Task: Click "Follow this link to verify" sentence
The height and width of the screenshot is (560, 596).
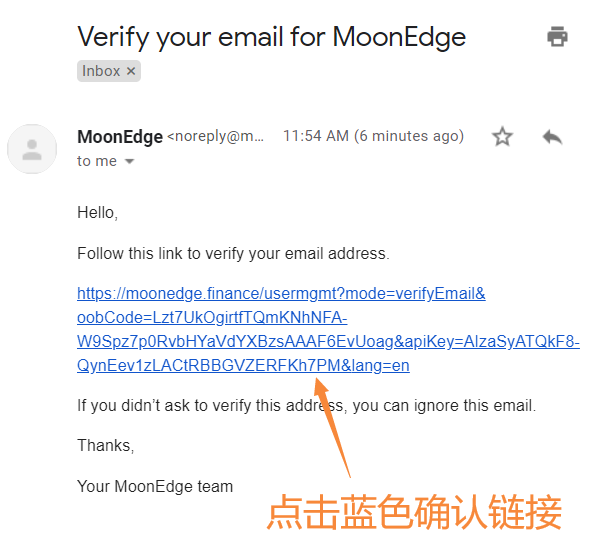Action: (233, 254)
